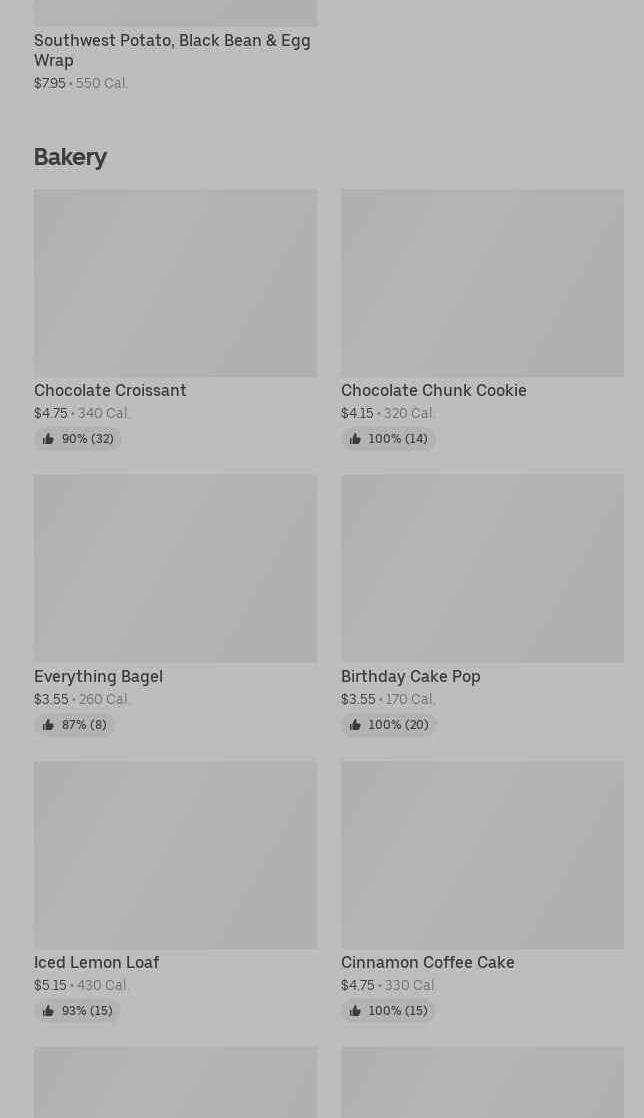
Task: Open the Birthday Cake Pop item photo
Action: (482, 568)
